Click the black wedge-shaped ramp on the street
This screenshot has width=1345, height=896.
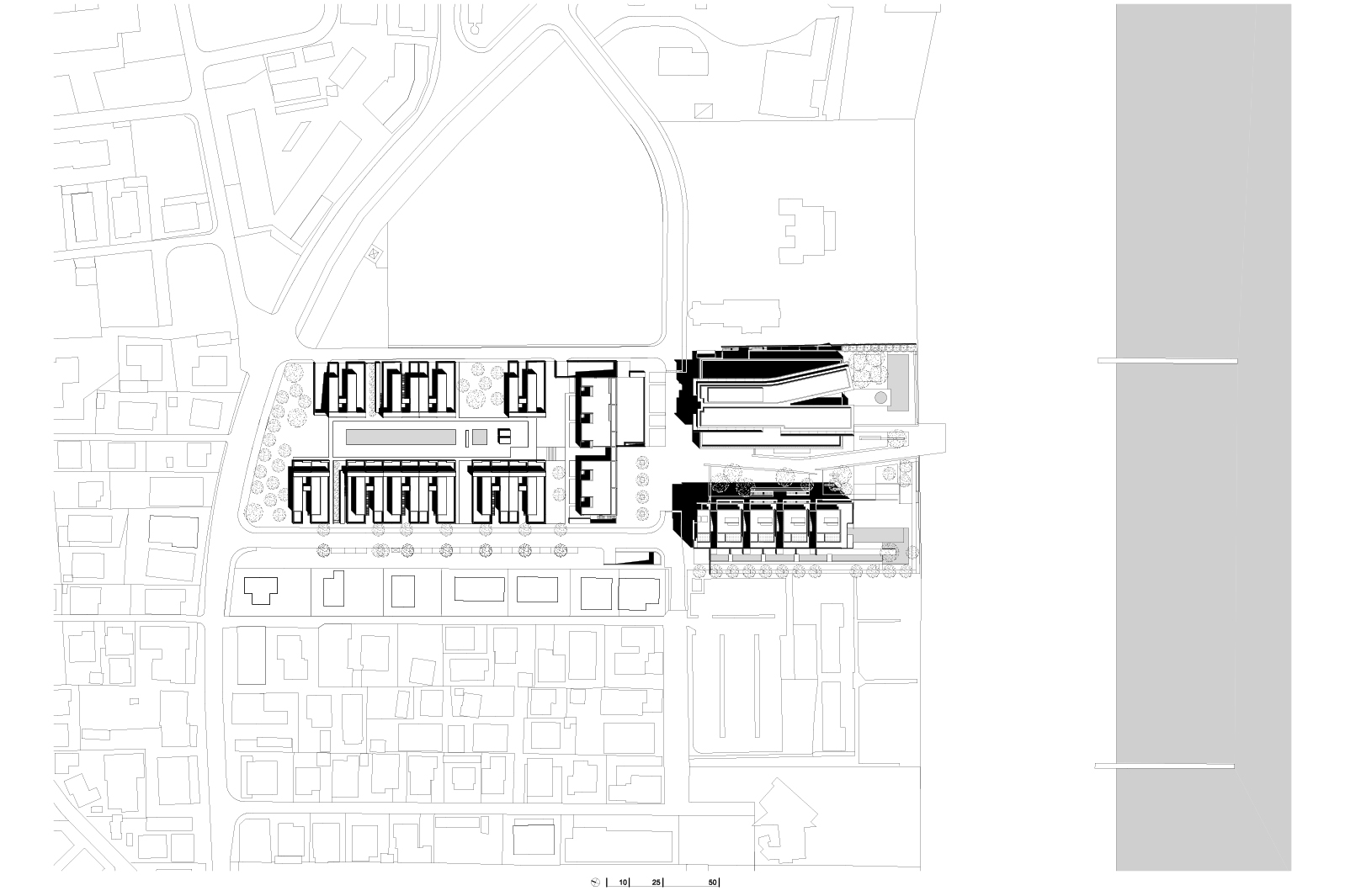coord(636,556)
